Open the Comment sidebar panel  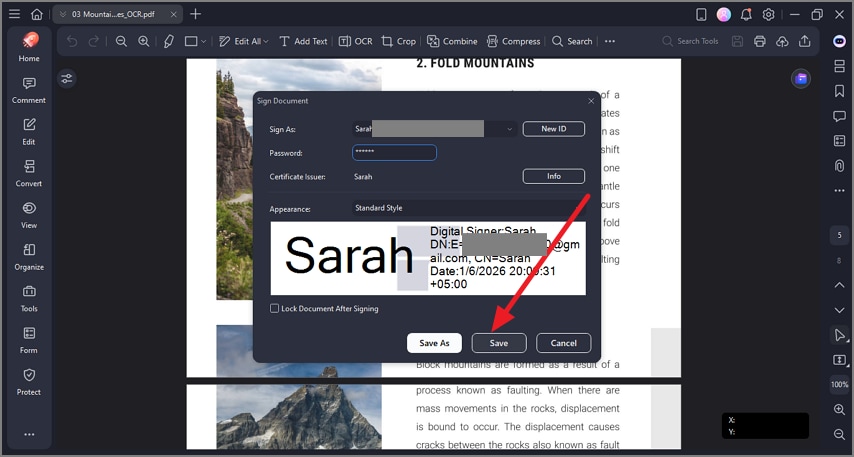tap(29, 90)
